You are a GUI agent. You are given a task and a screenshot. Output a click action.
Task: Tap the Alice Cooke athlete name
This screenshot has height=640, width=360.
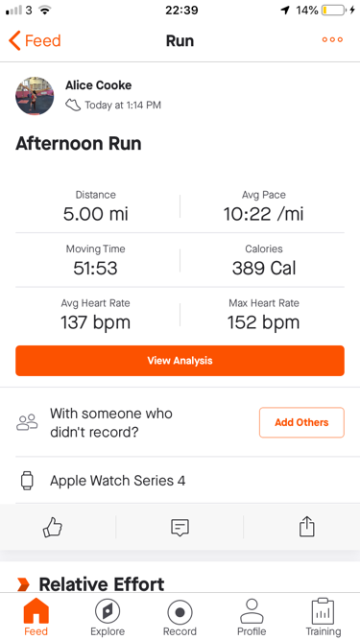click(98, 85)
